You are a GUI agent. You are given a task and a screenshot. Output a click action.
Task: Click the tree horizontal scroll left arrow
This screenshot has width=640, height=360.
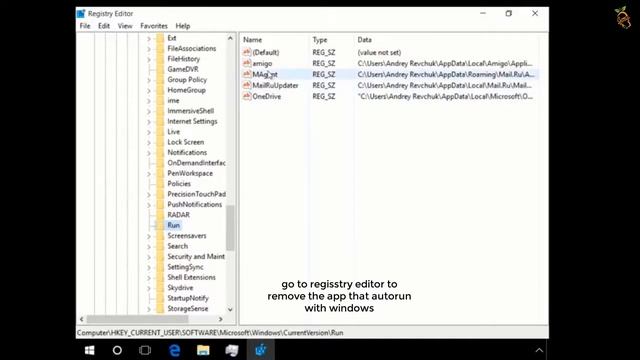[82, 319]
